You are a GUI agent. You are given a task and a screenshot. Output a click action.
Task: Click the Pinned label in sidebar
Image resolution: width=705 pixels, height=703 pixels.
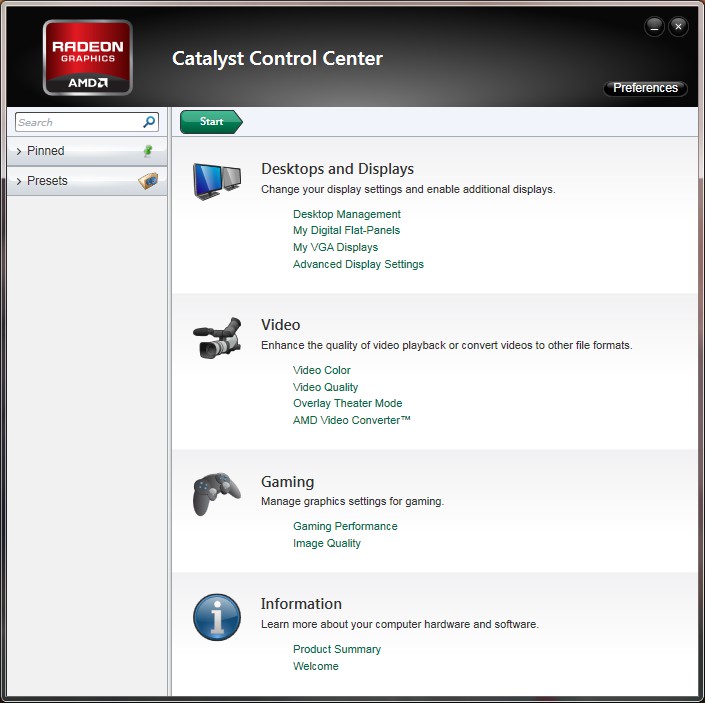tap(45, 151)
